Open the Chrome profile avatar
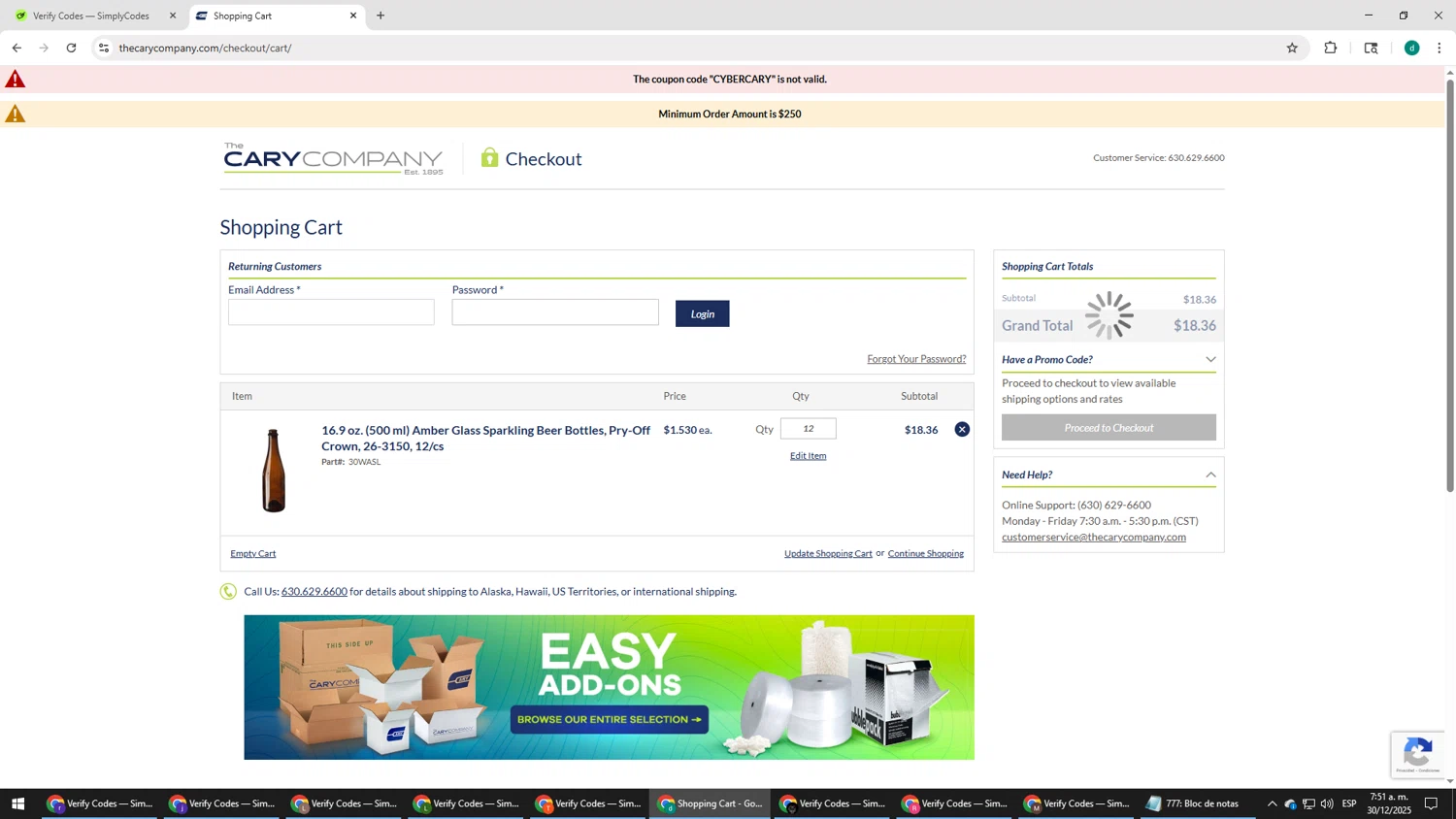The width and height of the screenshot is (1456, 819). coord(1411,48)
